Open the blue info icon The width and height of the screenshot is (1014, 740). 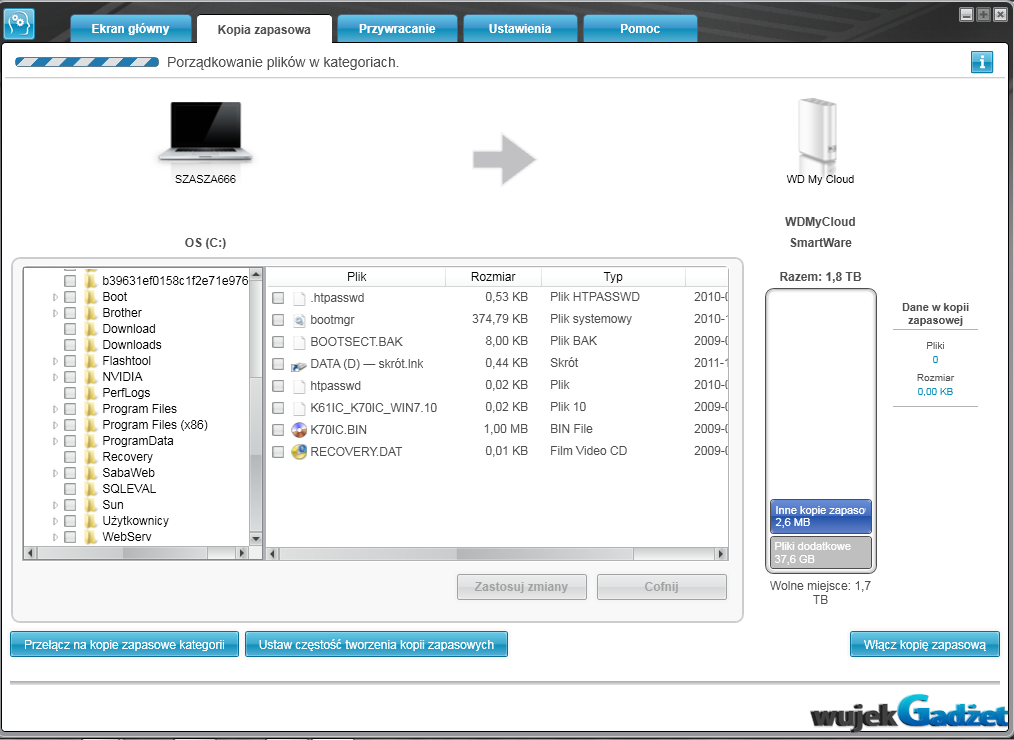981,63
